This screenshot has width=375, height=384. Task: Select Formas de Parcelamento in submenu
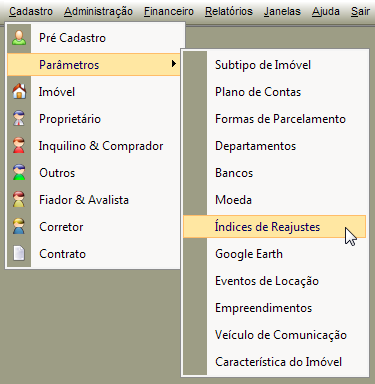click(275, 119)
